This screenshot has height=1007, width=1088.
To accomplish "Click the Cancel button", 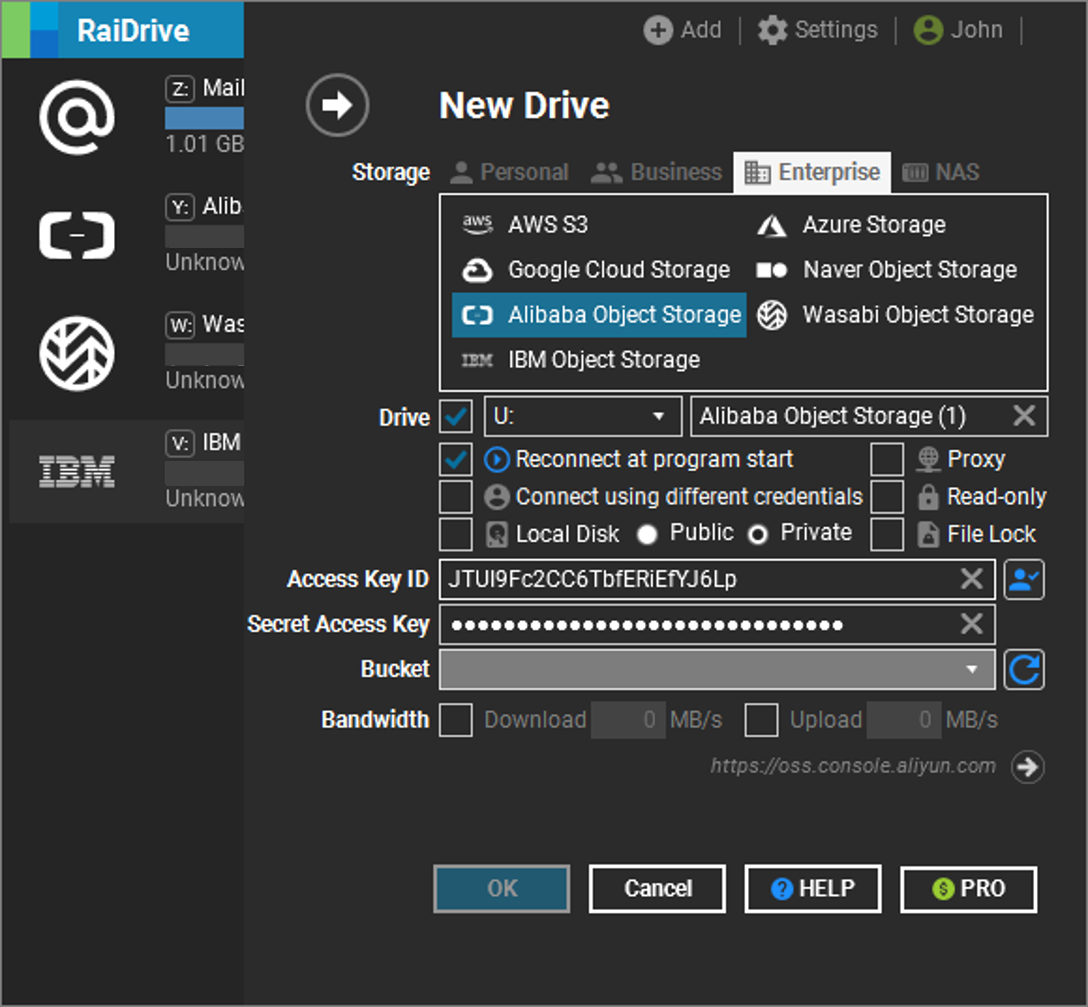I will click(x=658, y=888).
